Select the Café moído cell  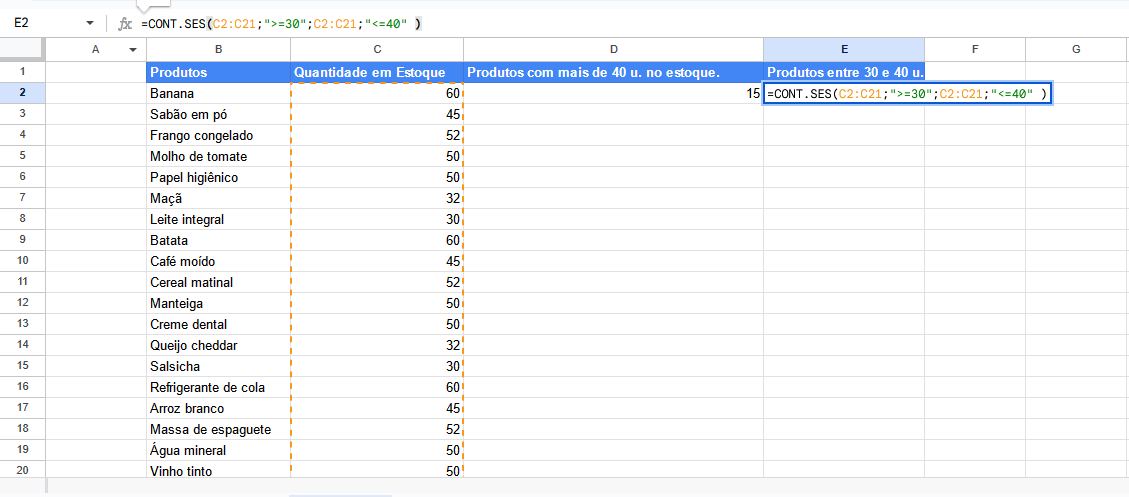coord(218,261)
